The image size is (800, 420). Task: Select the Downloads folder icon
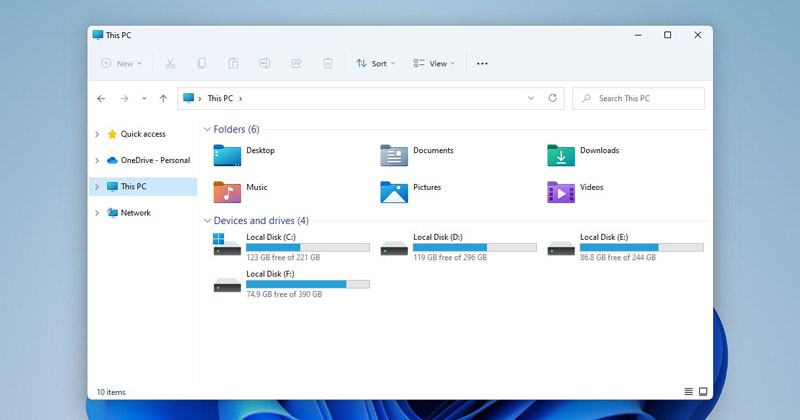tap(561, 156)
